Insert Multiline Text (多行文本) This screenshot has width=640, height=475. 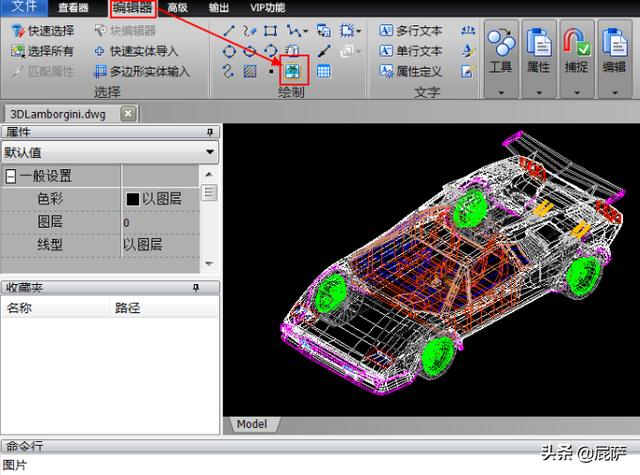click(x=410, y=31)
